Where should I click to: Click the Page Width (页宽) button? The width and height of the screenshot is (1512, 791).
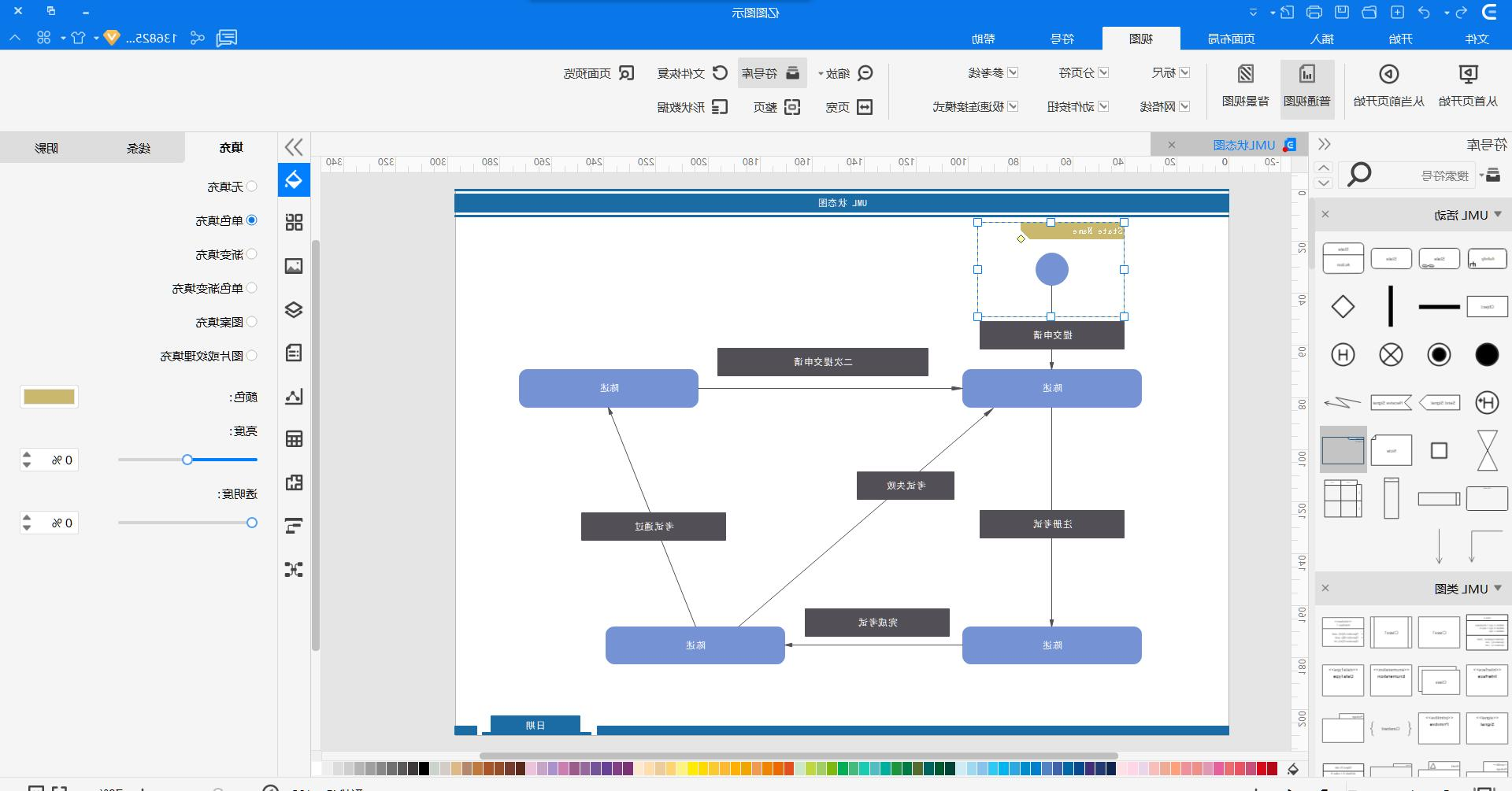tap(849, 107)
